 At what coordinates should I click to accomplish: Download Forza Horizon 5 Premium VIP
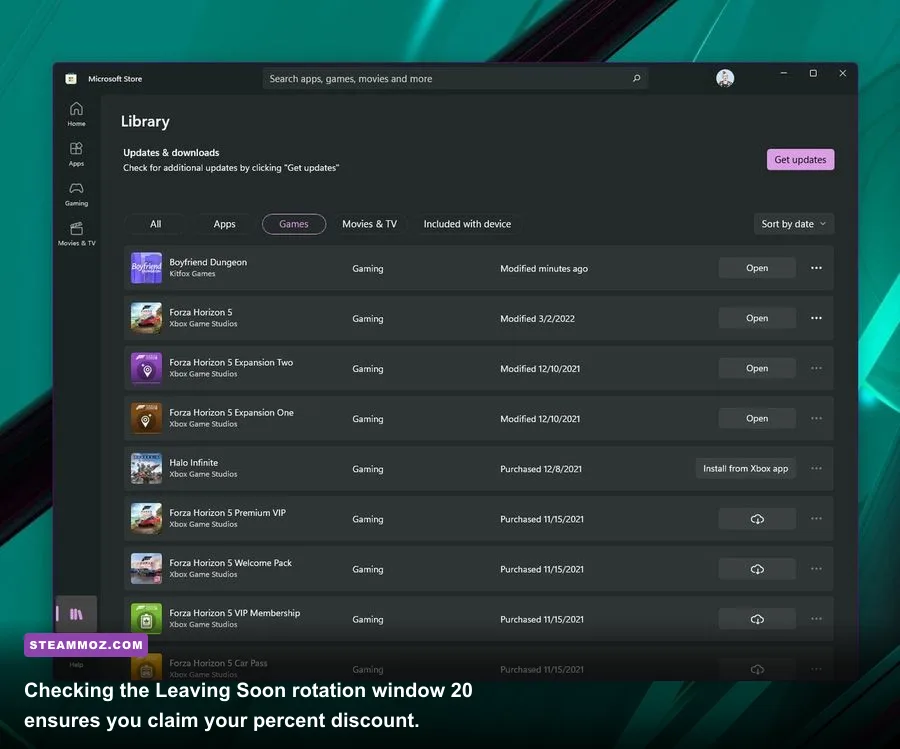757,519
